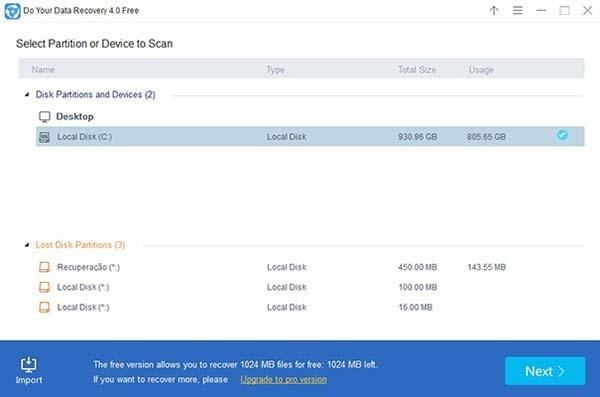Image resolution: width=600 pixels, height=397 pixels.
Task: Click the 16.00 MB lost partition icon
Action: coord(44,307)
